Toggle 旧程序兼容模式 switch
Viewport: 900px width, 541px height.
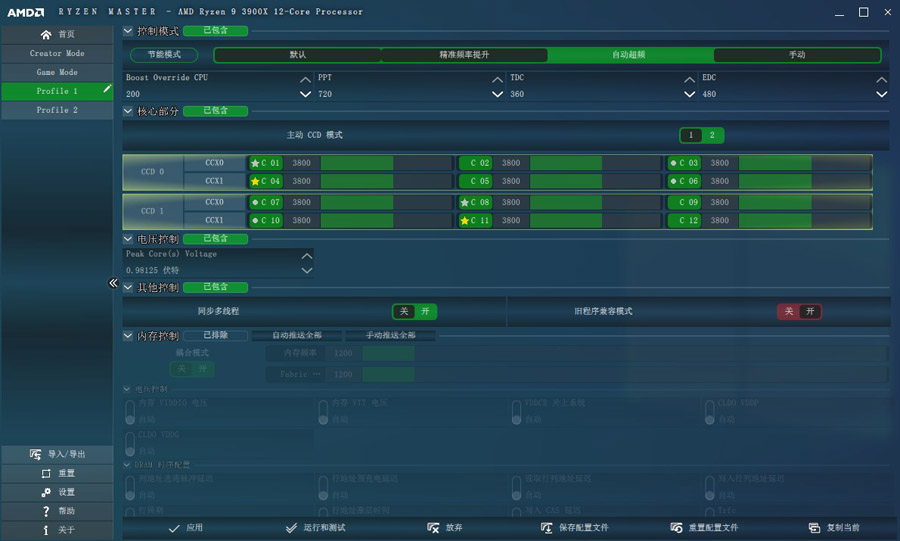pos(799,311)
